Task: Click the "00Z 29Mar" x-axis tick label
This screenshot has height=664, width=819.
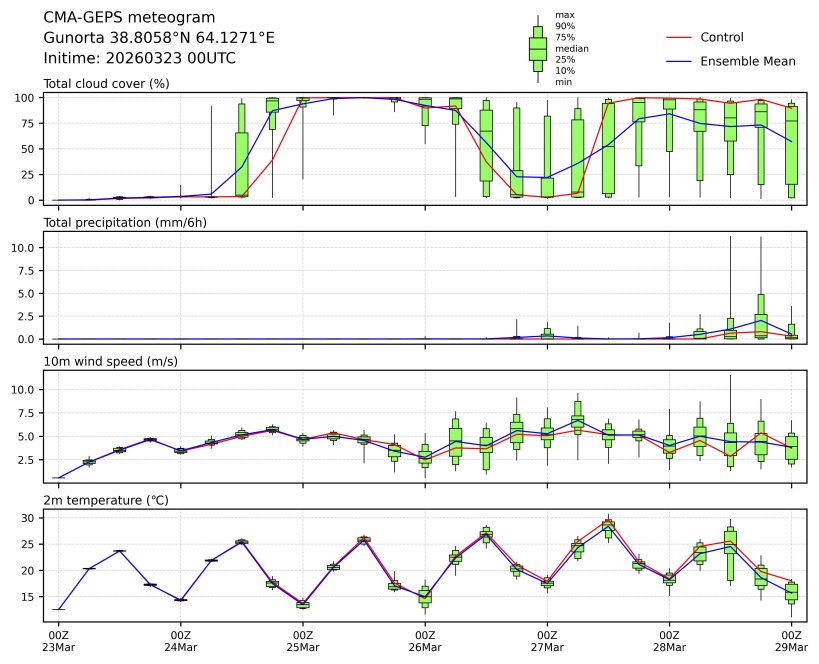Action: (x=792, y=640)
